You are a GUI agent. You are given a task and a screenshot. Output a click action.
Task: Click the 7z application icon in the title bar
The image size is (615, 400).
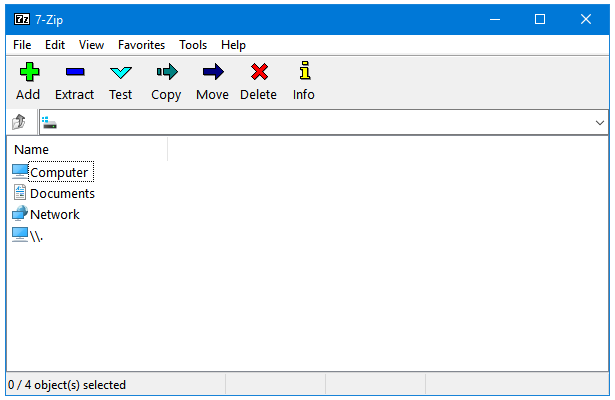[x=22, y=19]
